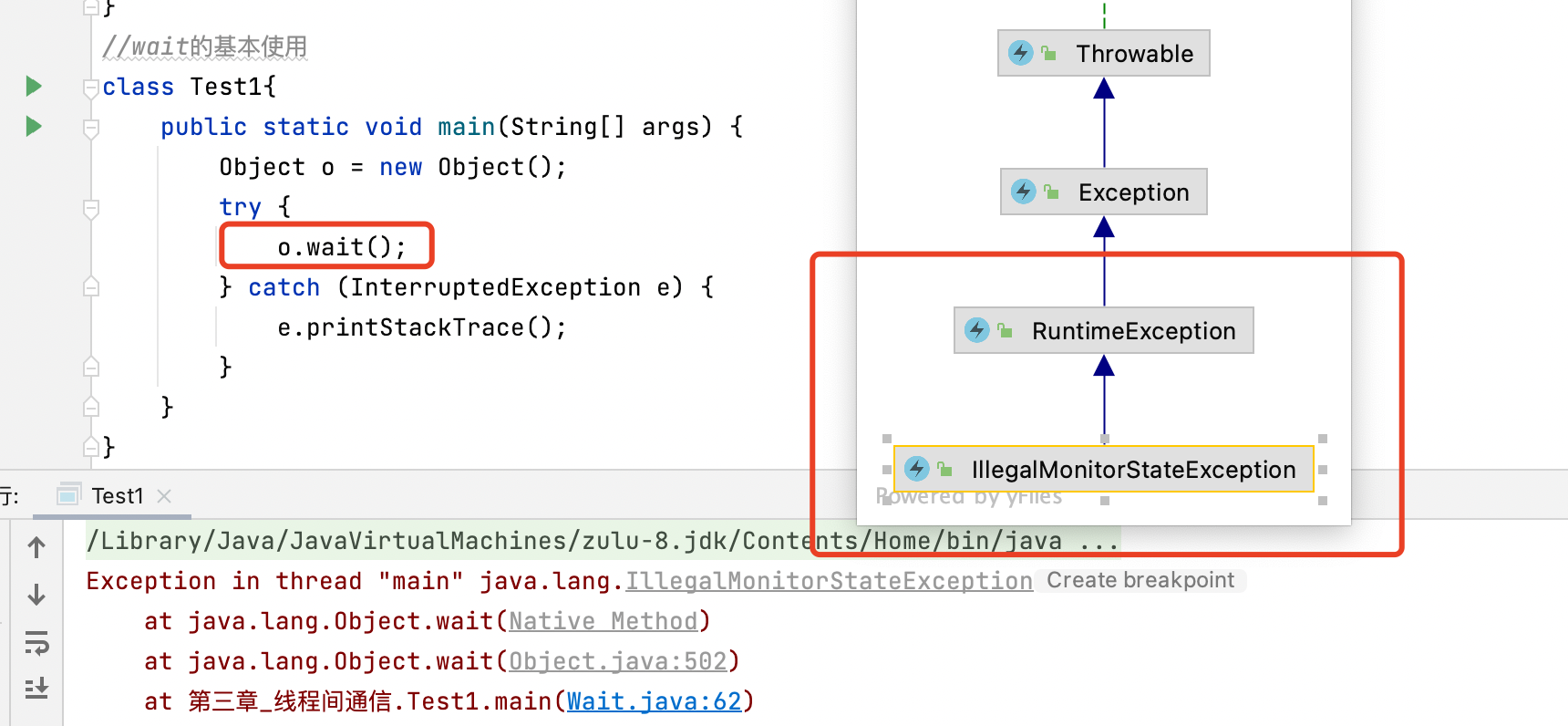Select the Throwable diagram node
Viewport: 1568px width, 726px height.
click(x=1103, y=54)
